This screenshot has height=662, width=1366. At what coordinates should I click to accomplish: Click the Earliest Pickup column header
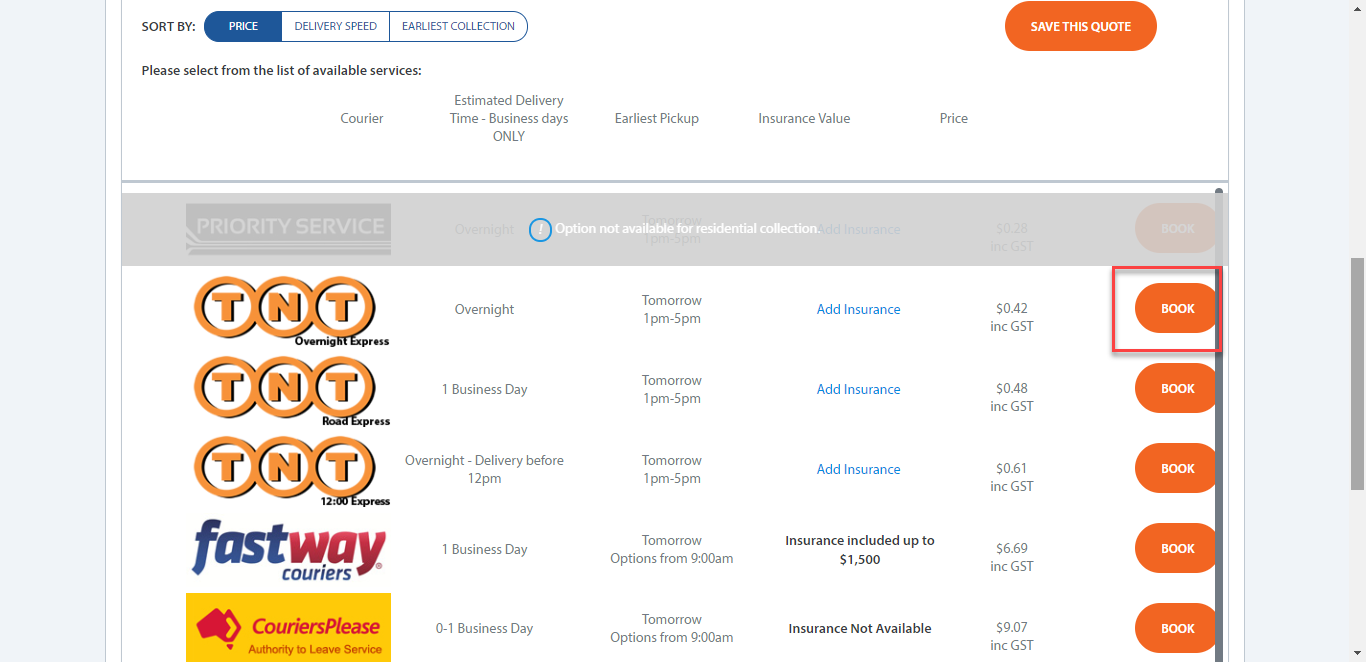tap(656, 118)
